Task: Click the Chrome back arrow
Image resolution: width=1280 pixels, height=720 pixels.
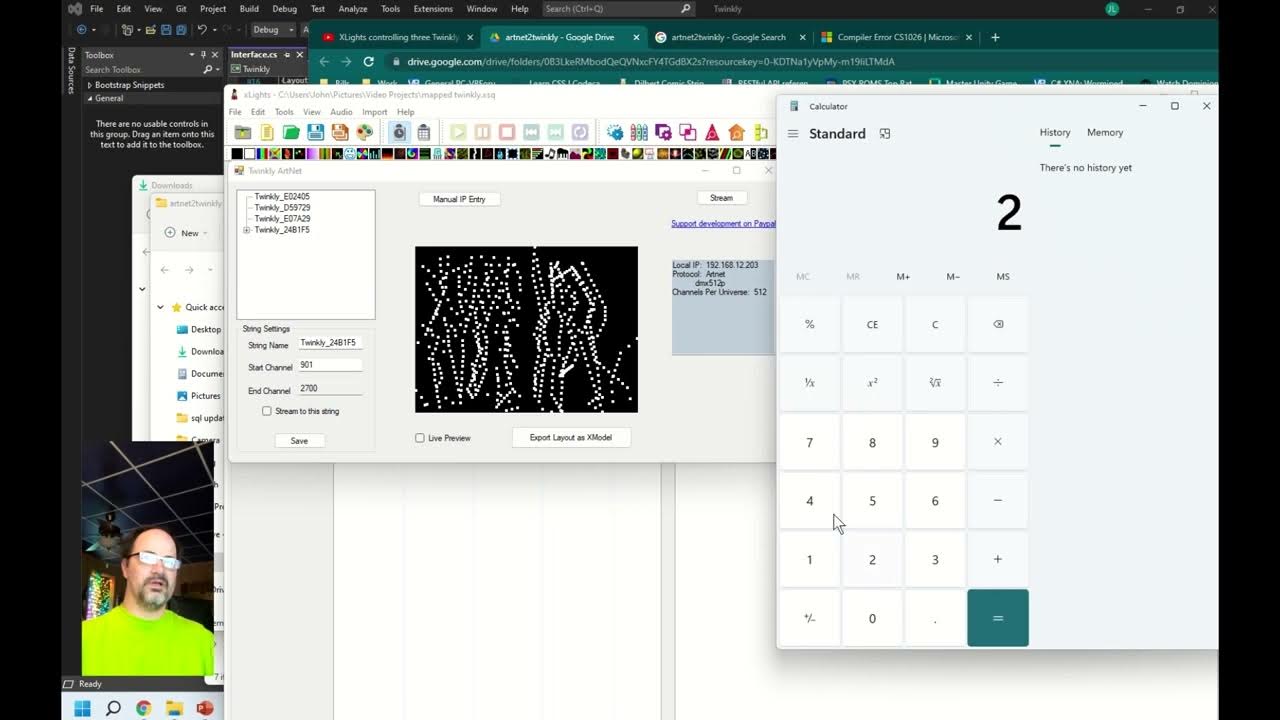Action: pos(324,61)
